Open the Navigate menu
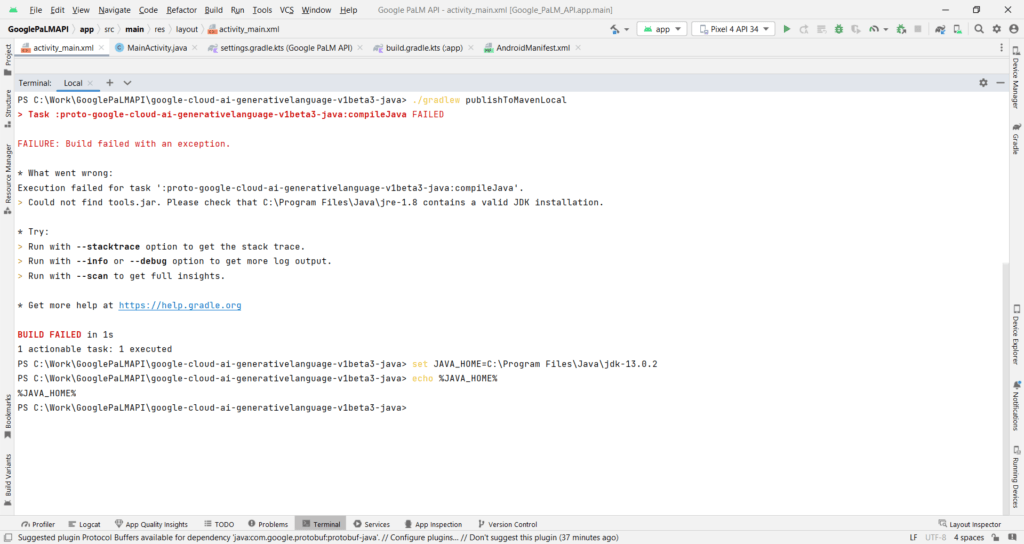The height and width of the screenshot is (544, 1024). (x=114, y=10)
